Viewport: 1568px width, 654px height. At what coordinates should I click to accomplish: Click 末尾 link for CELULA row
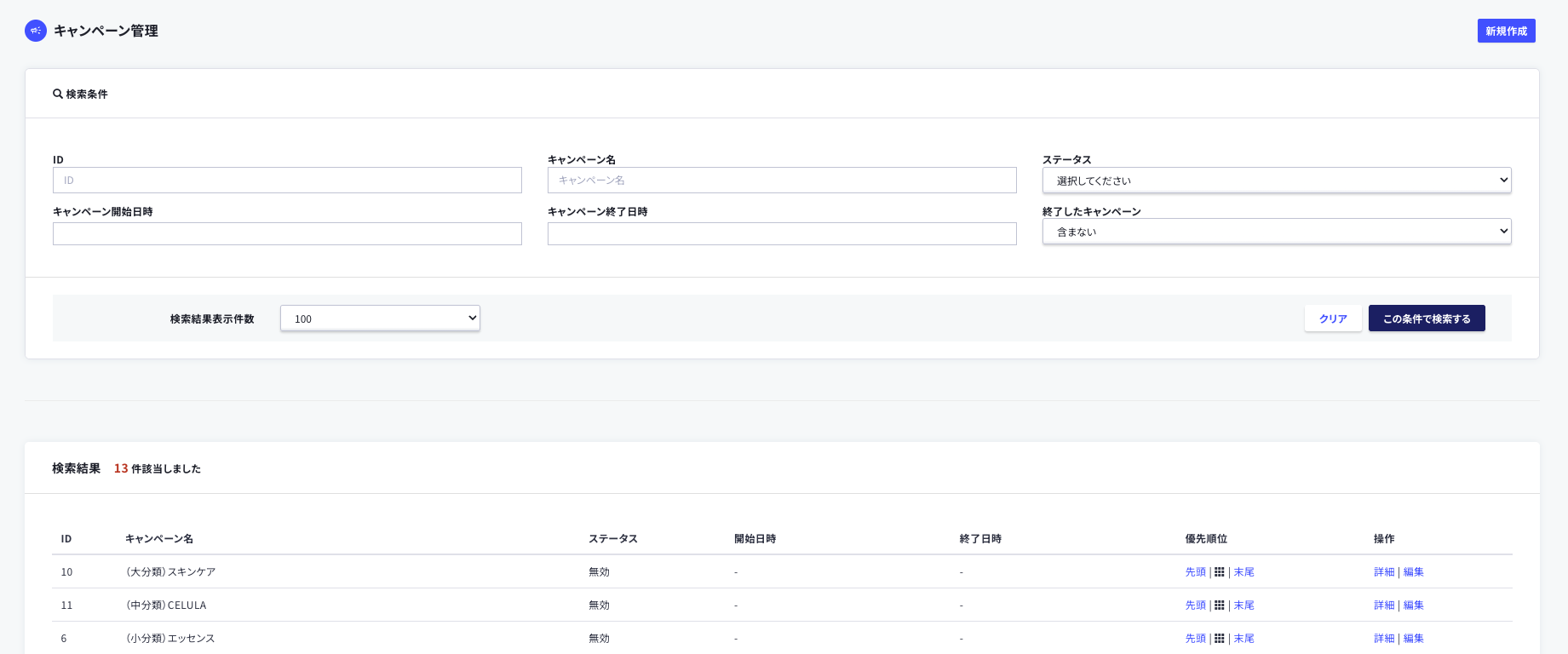[1243, 605]
